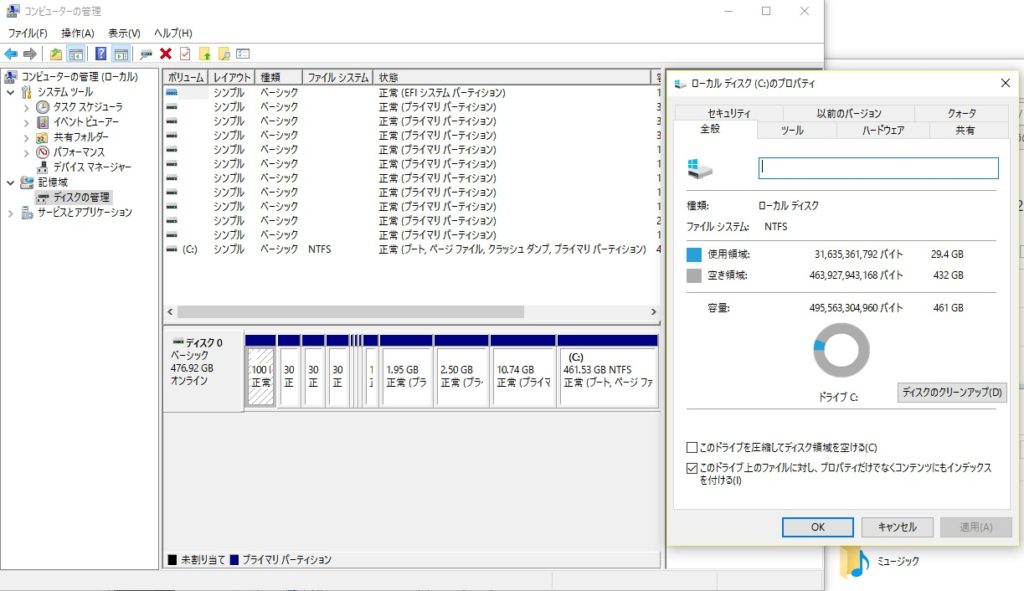Click the list settings toolbar icon

(x=243, y=54)
